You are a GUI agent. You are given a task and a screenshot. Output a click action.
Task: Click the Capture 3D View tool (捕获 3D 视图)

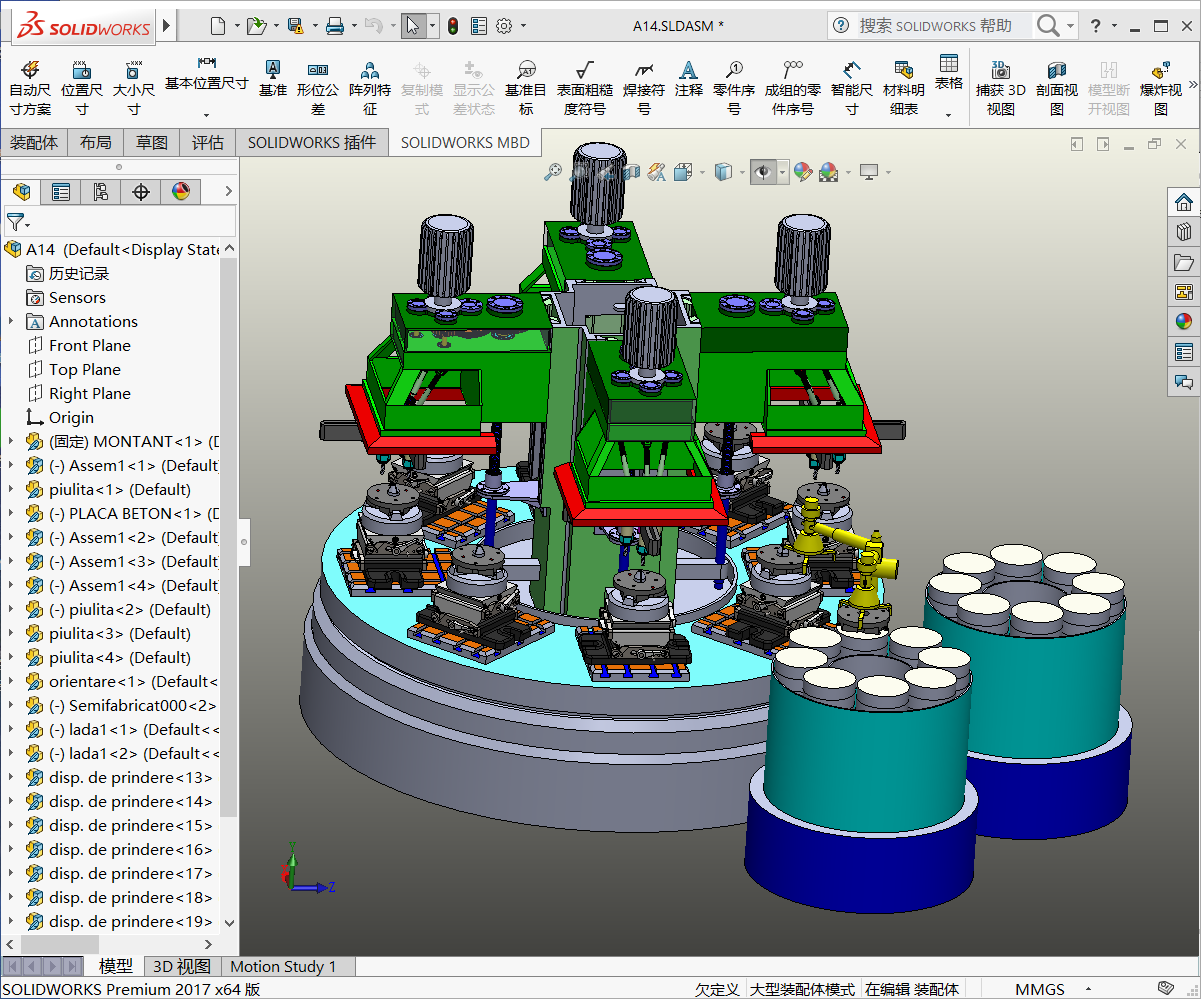pos(1001,87)
